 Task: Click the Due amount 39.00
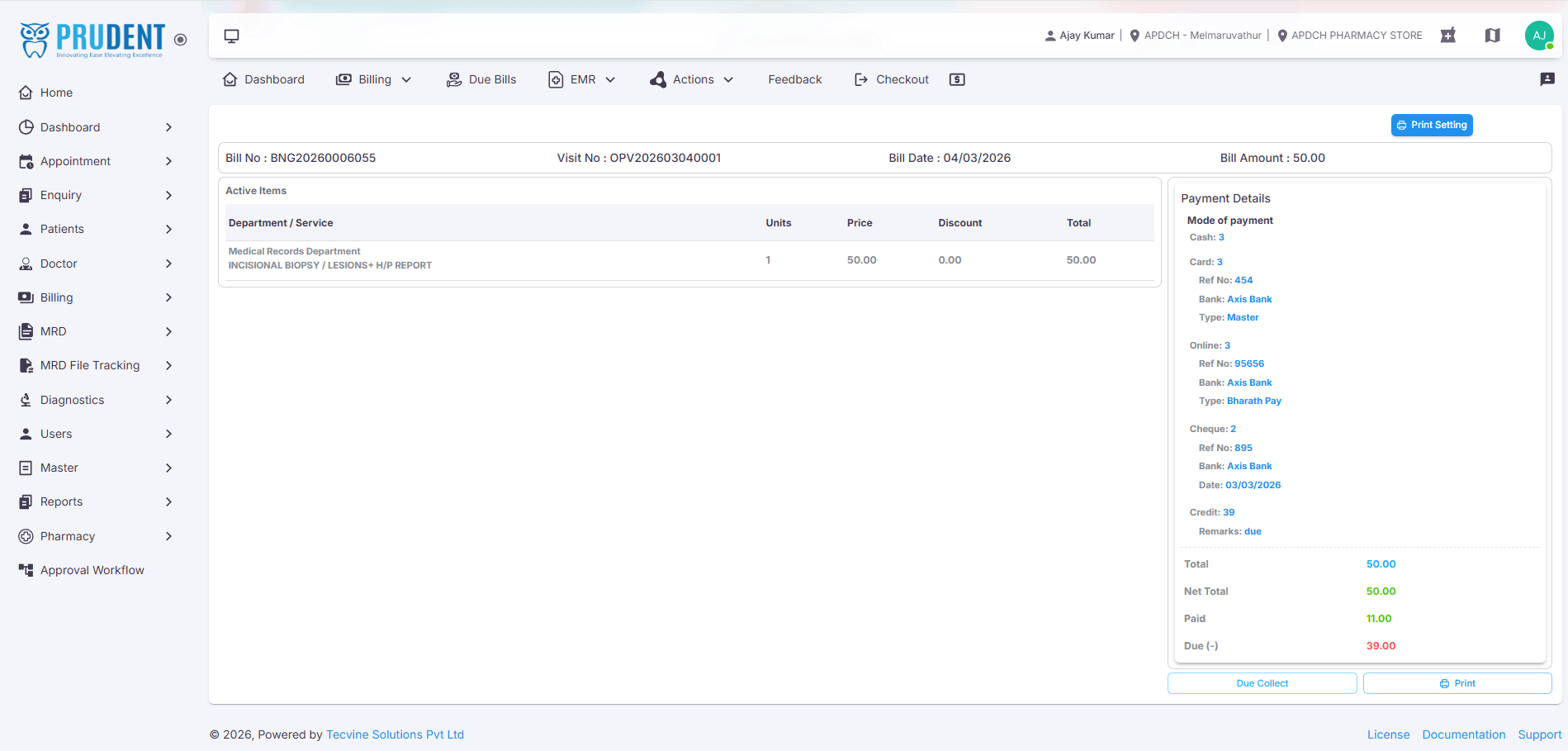1381,646
